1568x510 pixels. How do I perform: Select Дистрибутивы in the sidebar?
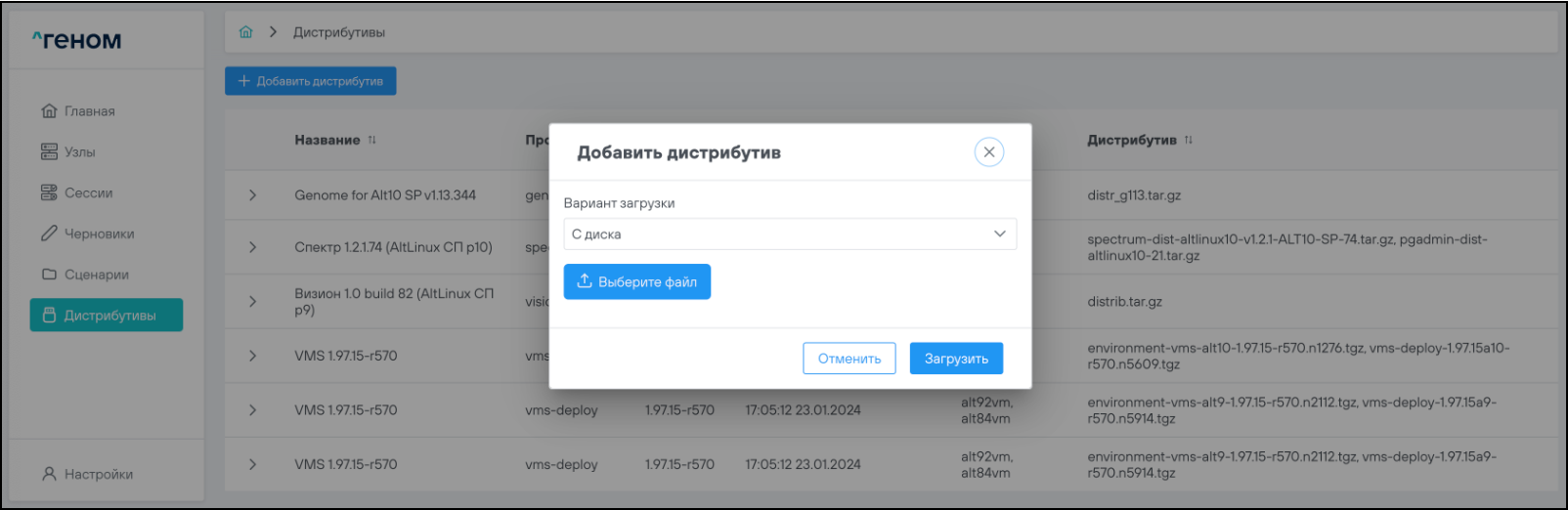click(107, 316)
